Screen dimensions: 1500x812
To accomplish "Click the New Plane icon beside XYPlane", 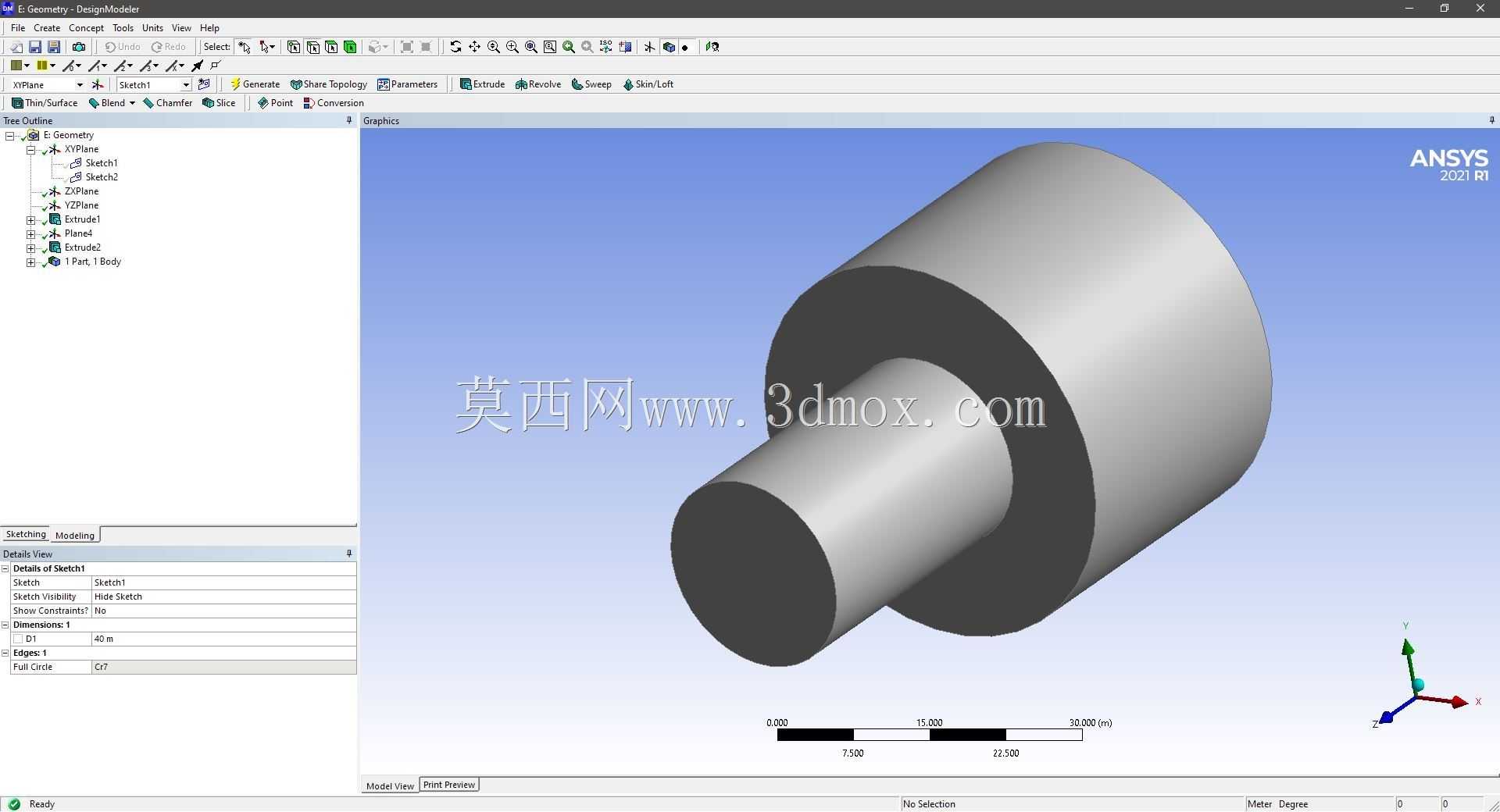I will click(x=98, y=84).
